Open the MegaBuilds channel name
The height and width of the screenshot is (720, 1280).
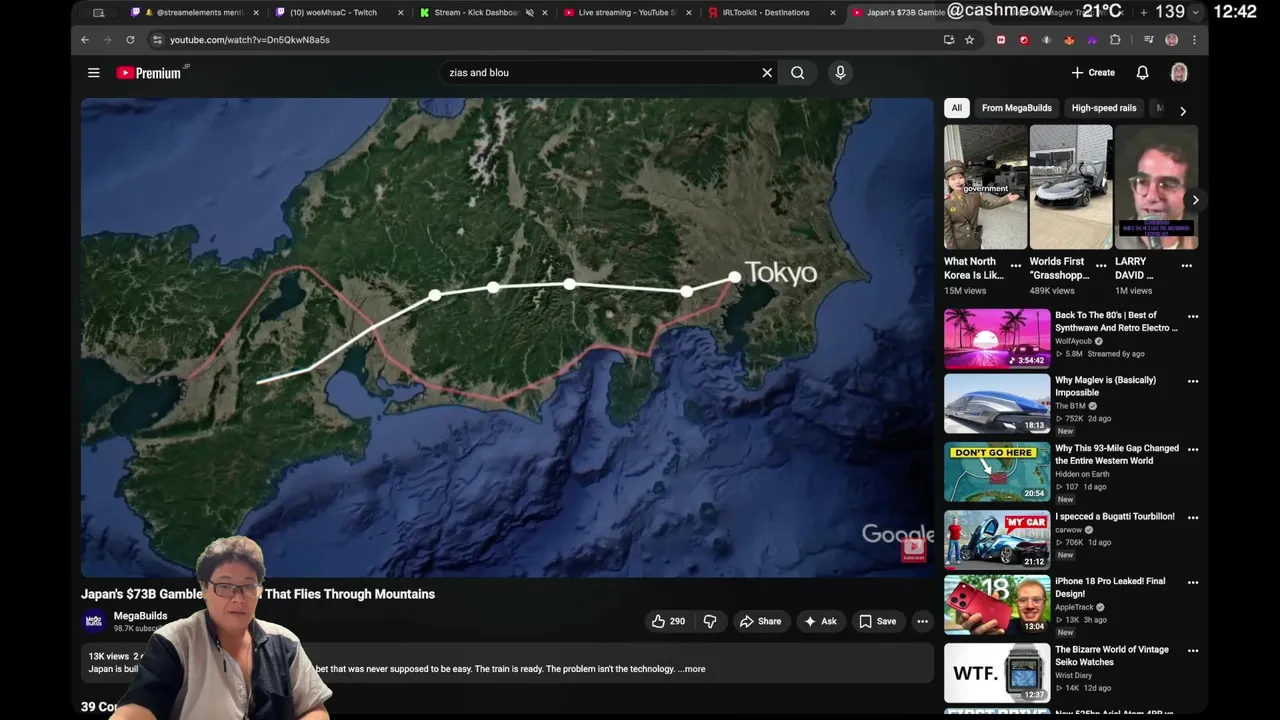140,616
